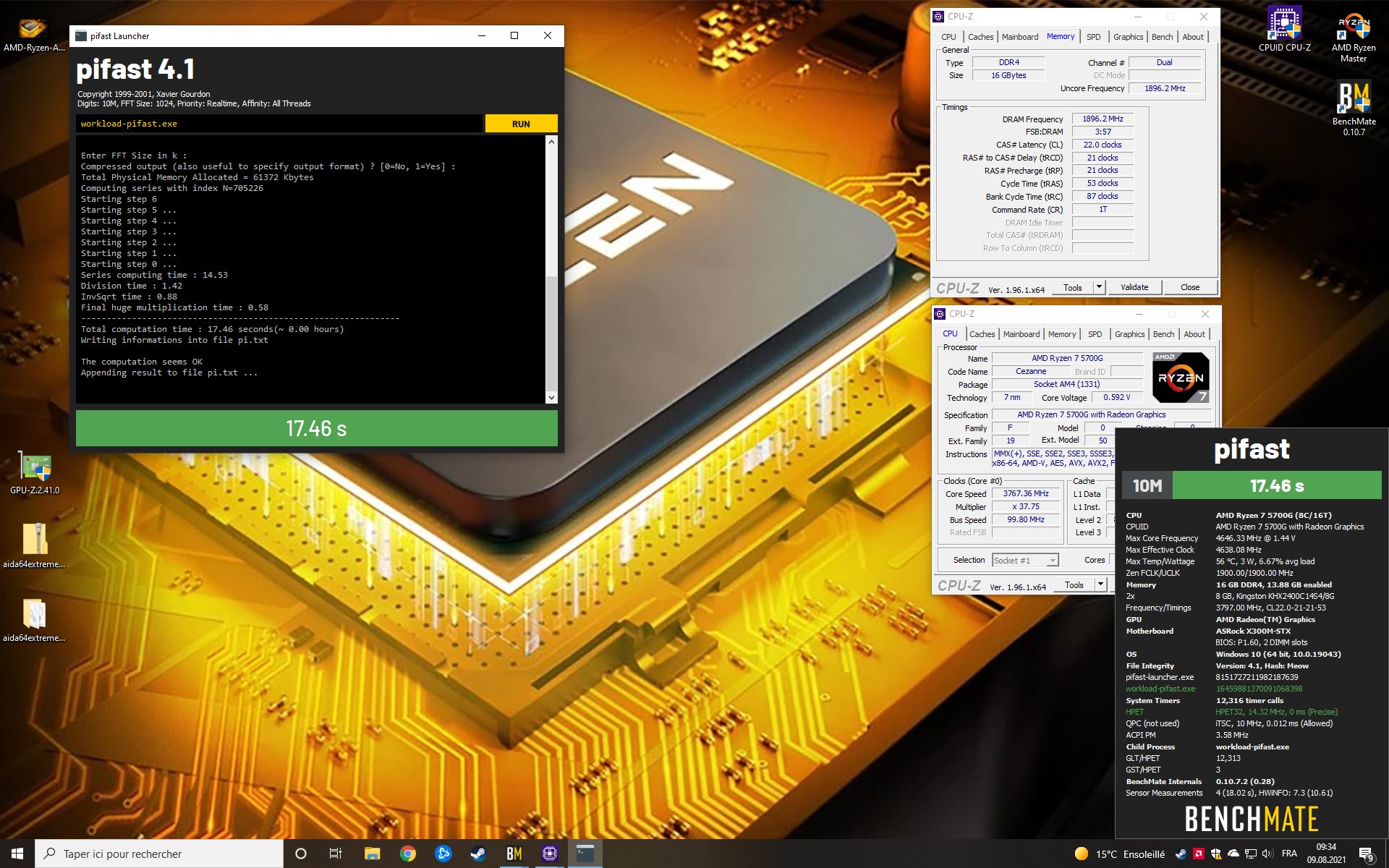1389x868 pixels.
Task: Select the aida64extreme zip archive icon
Action: (x=34, y=545)
